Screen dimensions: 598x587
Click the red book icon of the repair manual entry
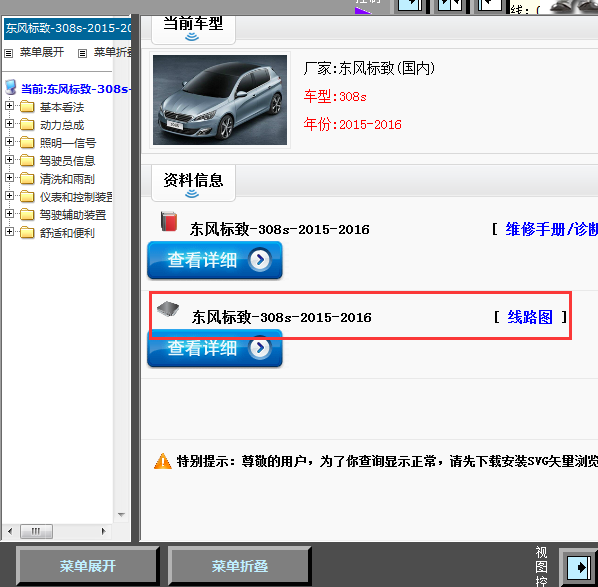coord(169,222)
